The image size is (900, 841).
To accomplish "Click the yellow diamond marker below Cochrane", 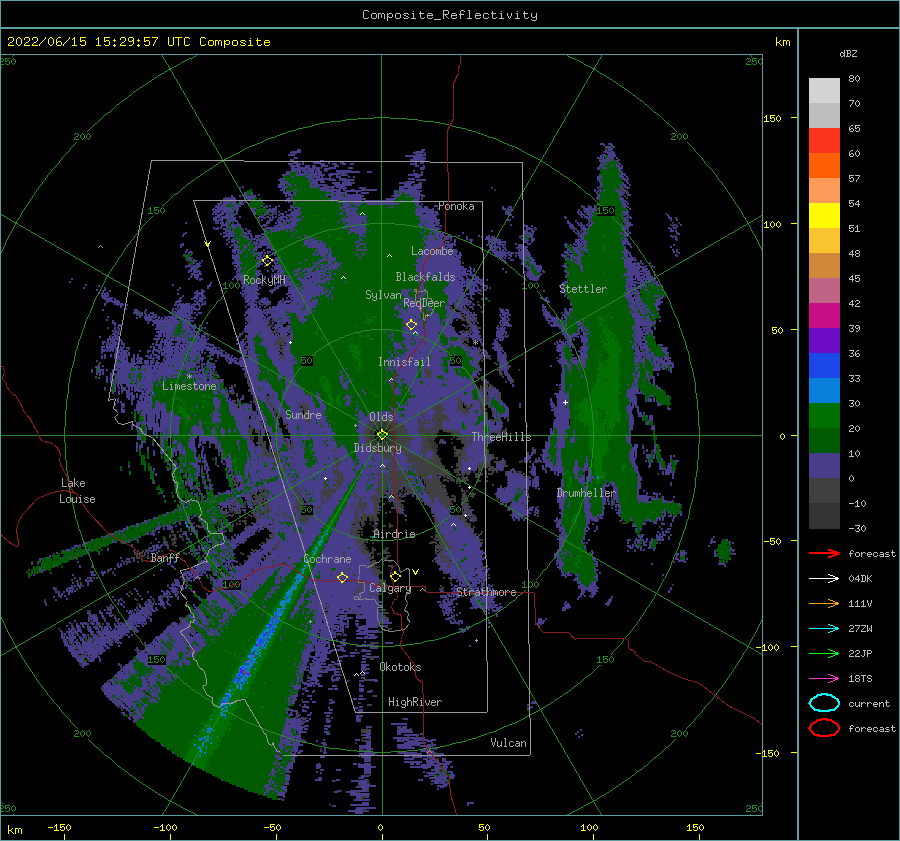I will pos(343,577).
